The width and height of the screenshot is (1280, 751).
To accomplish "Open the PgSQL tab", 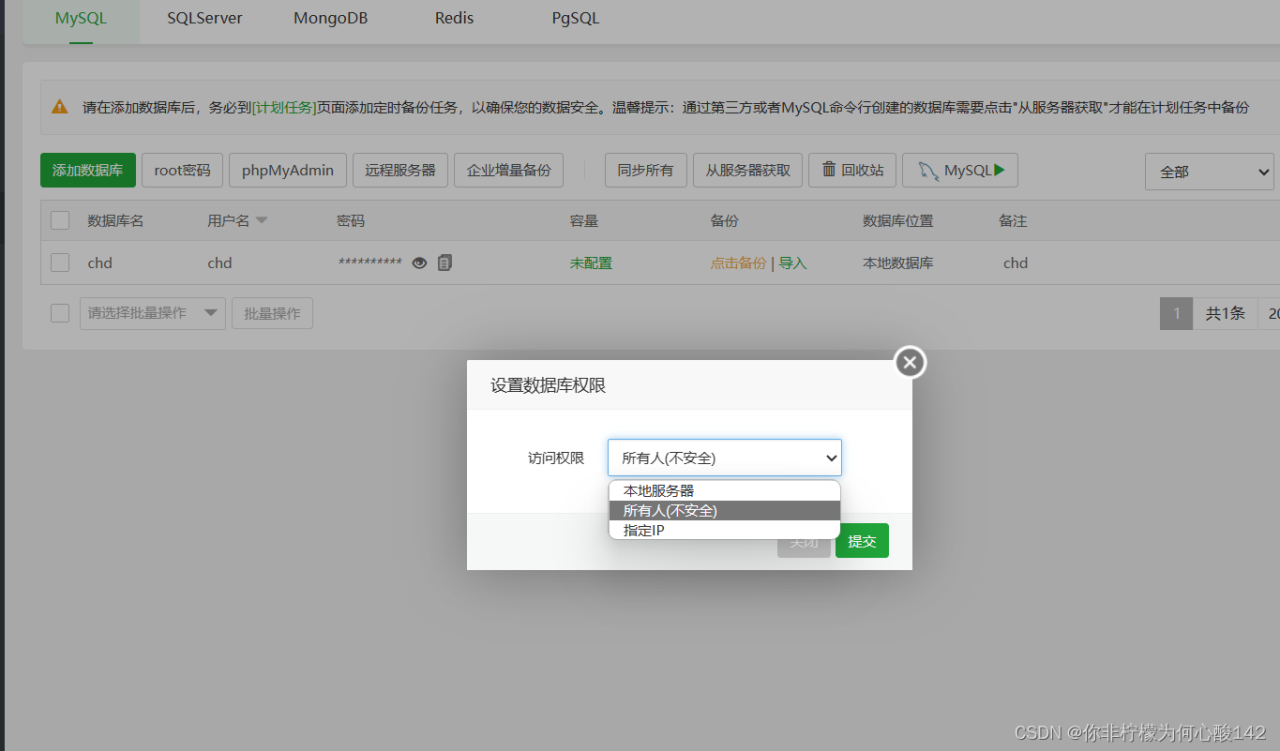I will 575,18.
